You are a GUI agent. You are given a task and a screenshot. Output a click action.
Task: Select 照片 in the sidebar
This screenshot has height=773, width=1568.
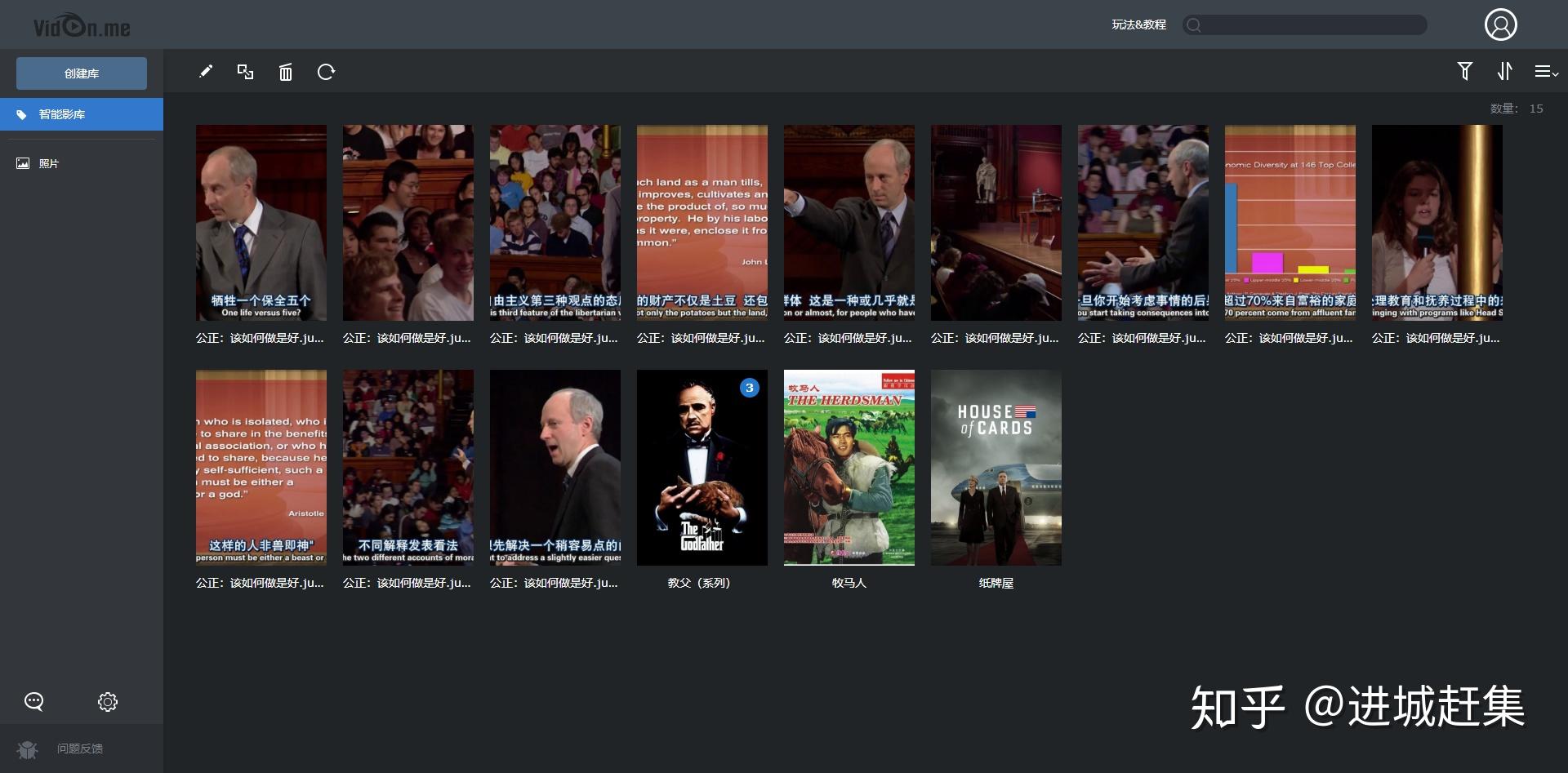[82, 163]
